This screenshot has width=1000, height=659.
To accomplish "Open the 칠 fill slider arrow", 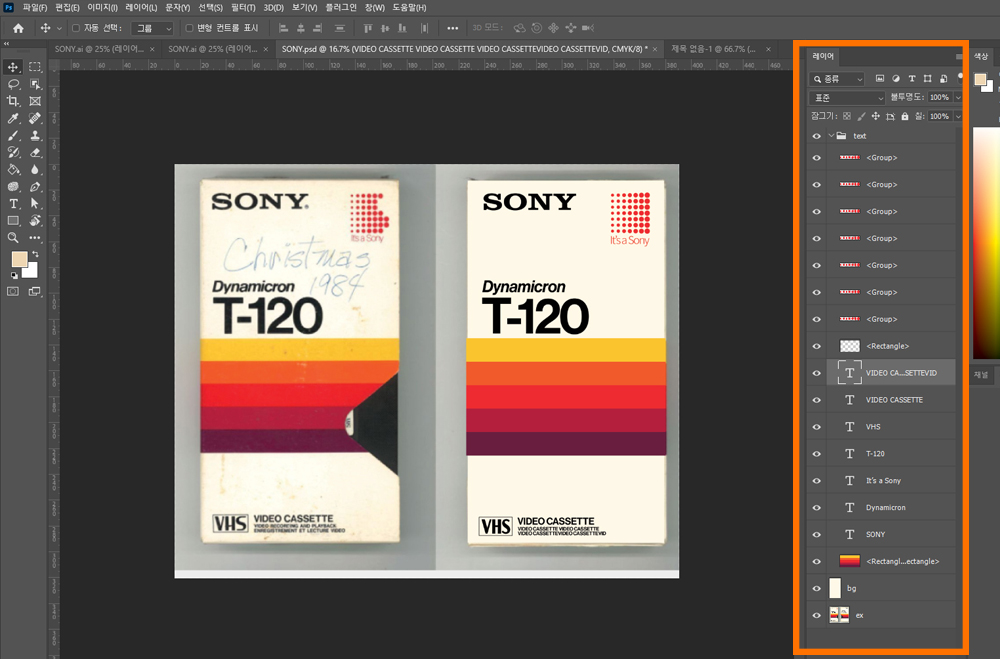I will tap(958, 116).
